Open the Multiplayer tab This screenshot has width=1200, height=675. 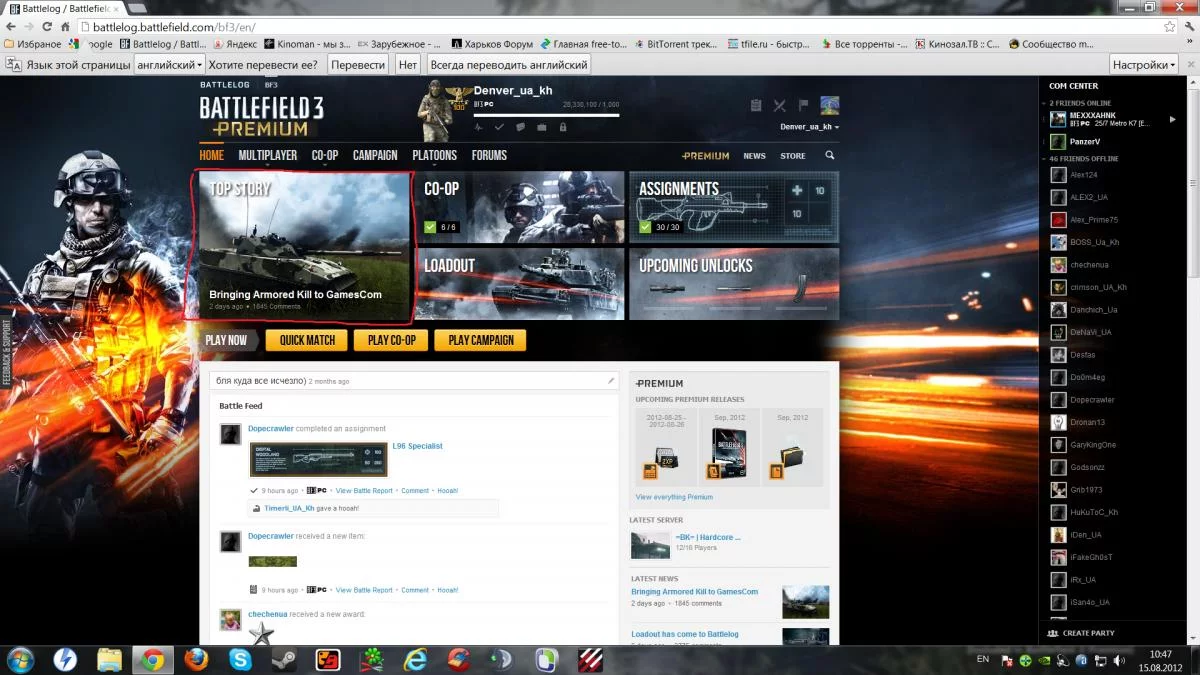coord(267,156)
